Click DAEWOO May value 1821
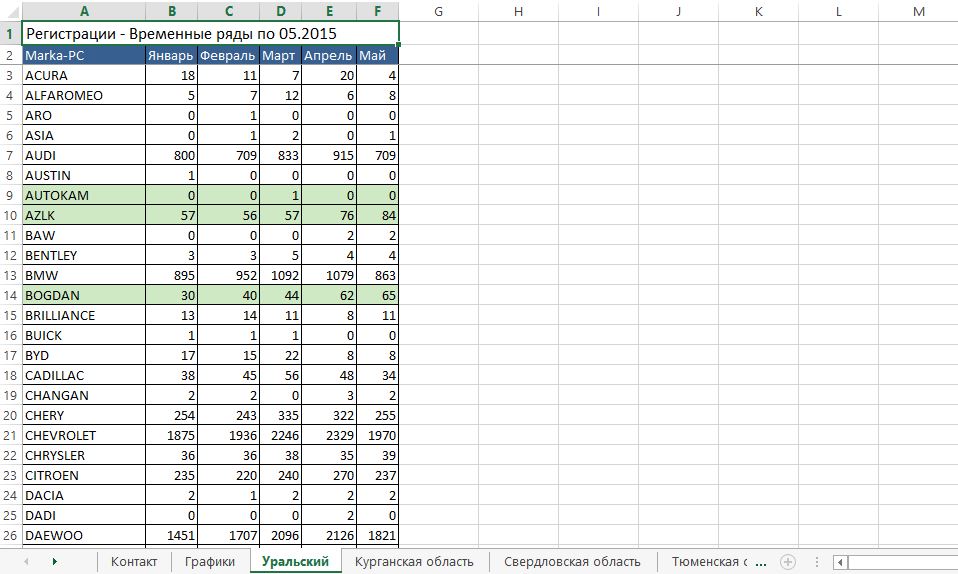This screenshot has width=958, height=574. click(x=378, y=535)
